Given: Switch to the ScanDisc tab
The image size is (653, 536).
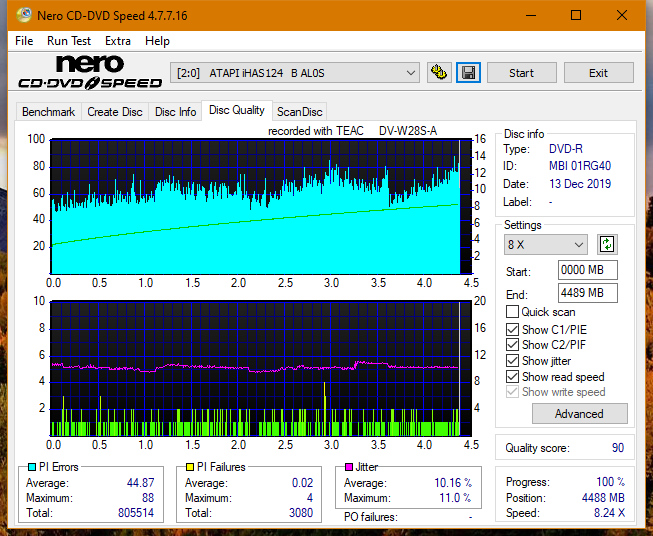Looking at the screenshot, I should (x=299, y=112).
